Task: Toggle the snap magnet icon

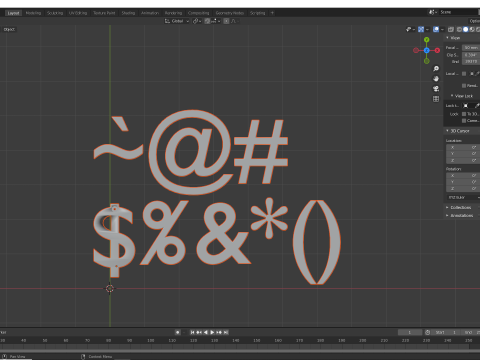Action: coord(207,21)
